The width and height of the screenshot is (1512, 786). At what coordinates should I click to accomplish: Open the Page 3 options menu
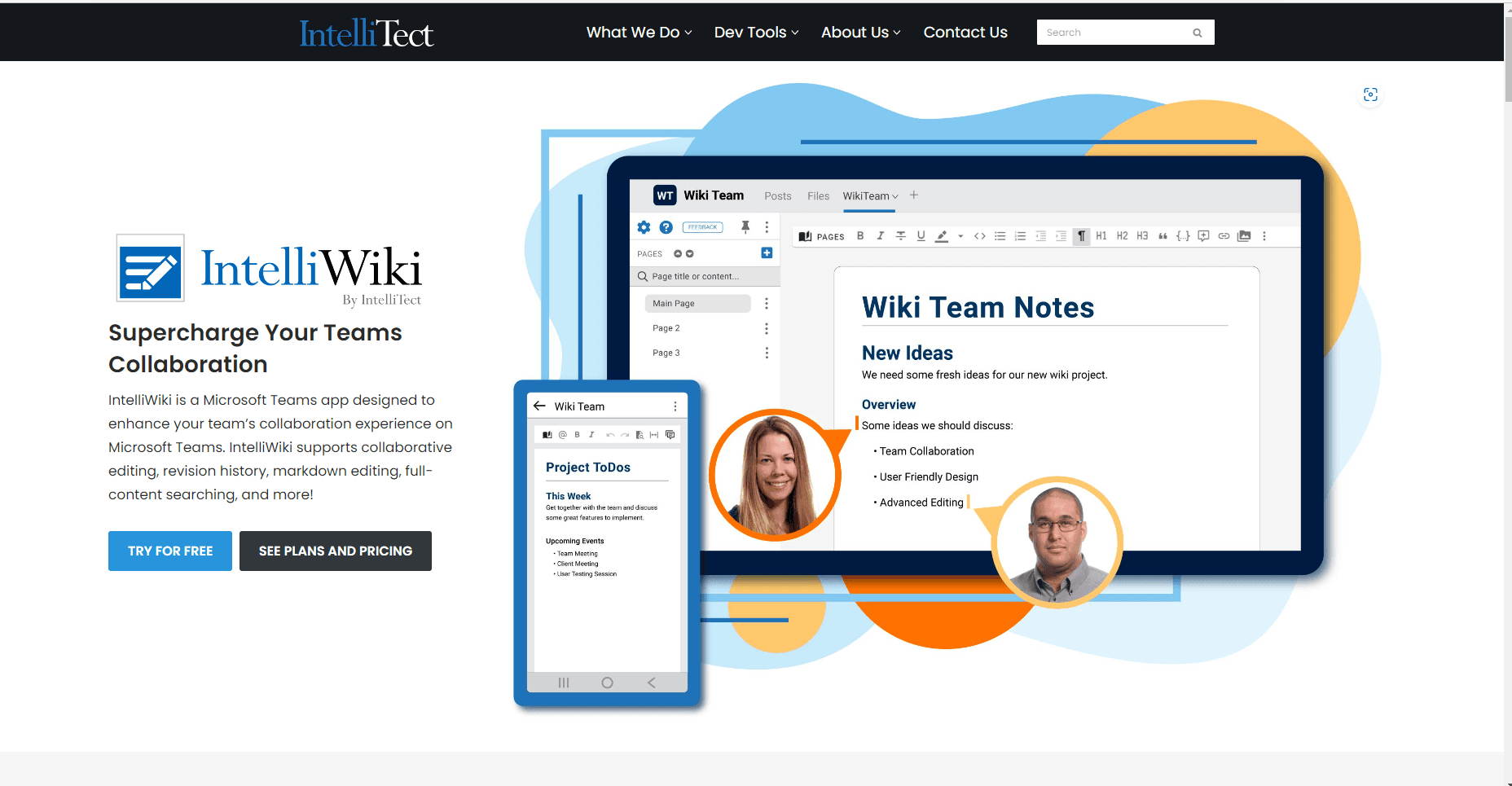pyautogui.click(x=767, y=353)
